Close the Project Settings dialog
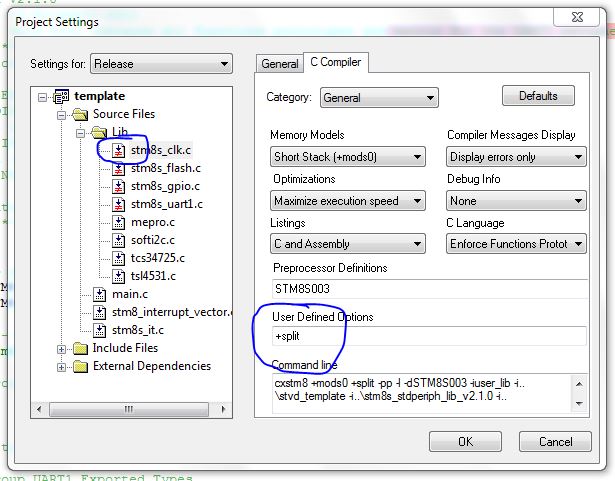The height and width of the screenshot is (481, 615). point(577,17)
